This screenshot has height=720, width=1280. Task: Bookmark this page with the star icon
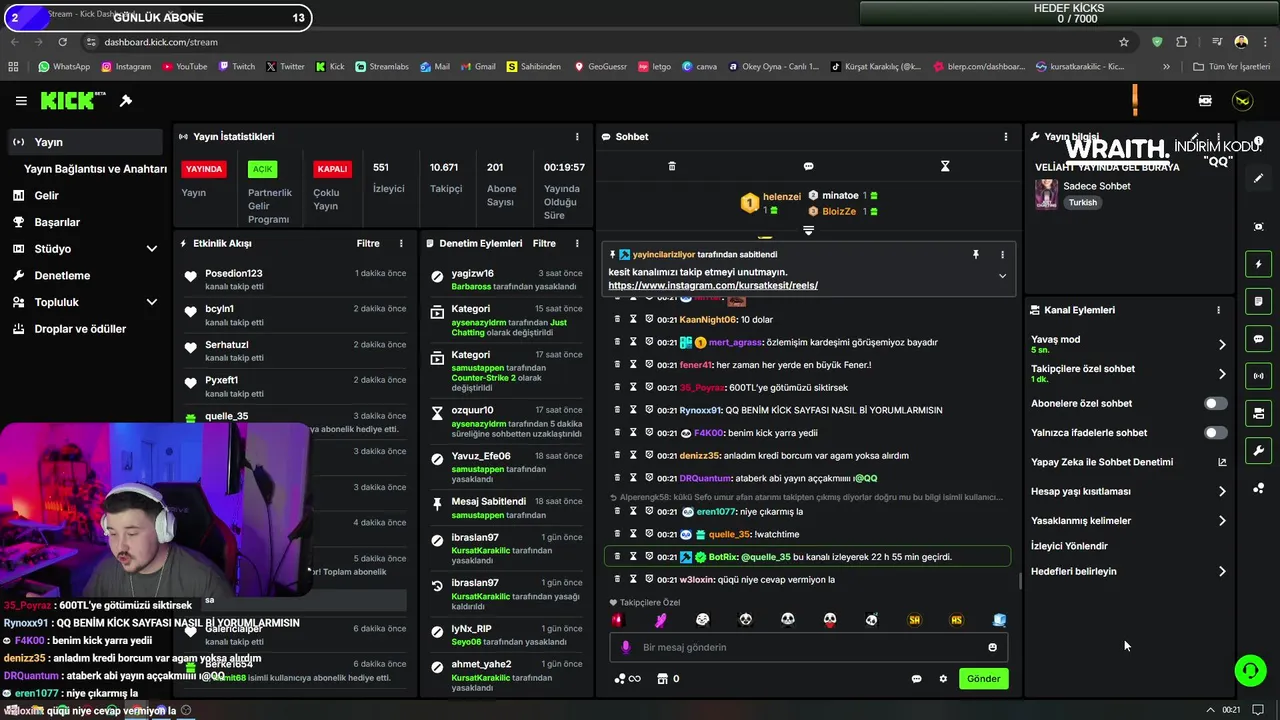pos(1124,42)
